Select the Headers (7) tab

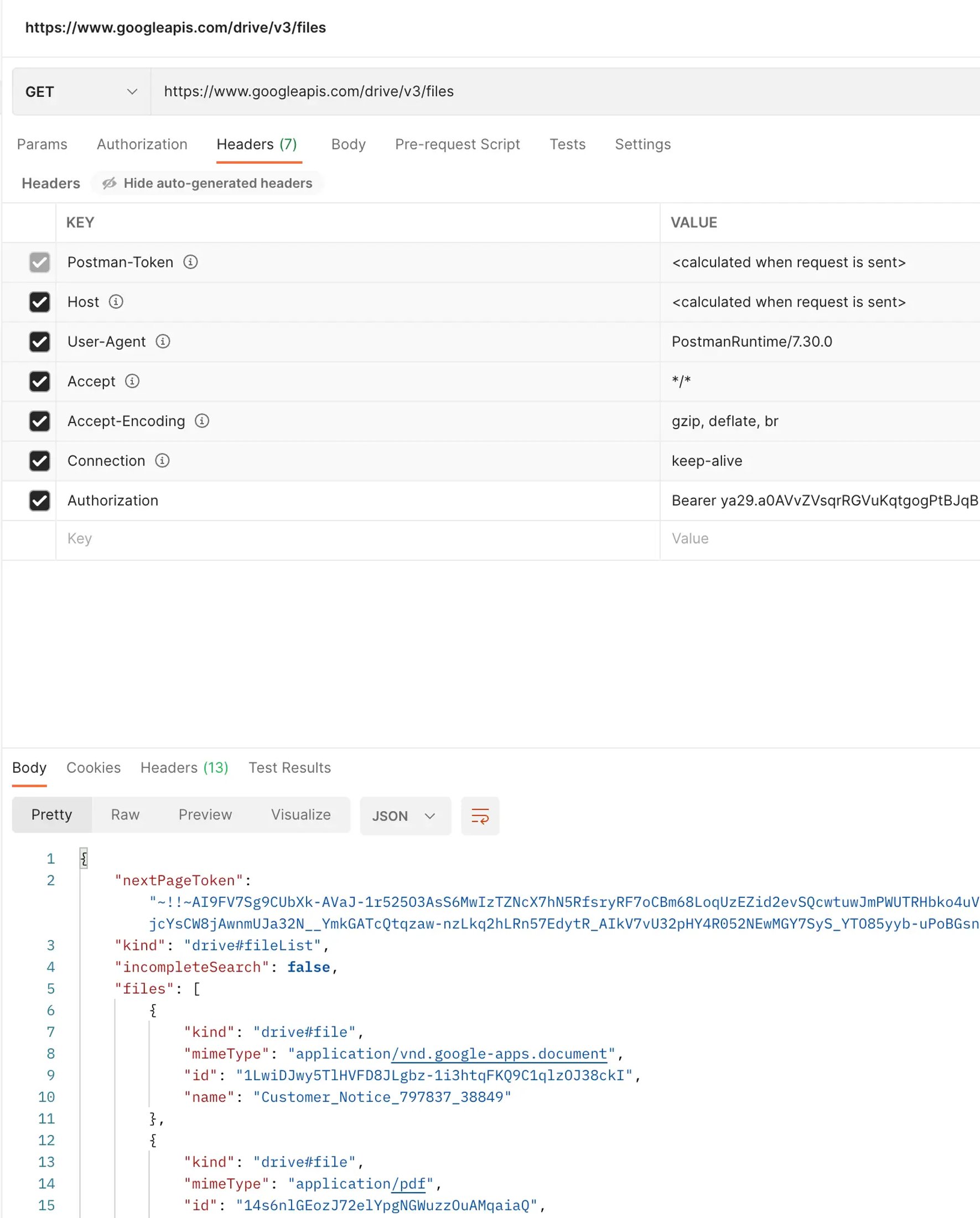coord(257,144)
